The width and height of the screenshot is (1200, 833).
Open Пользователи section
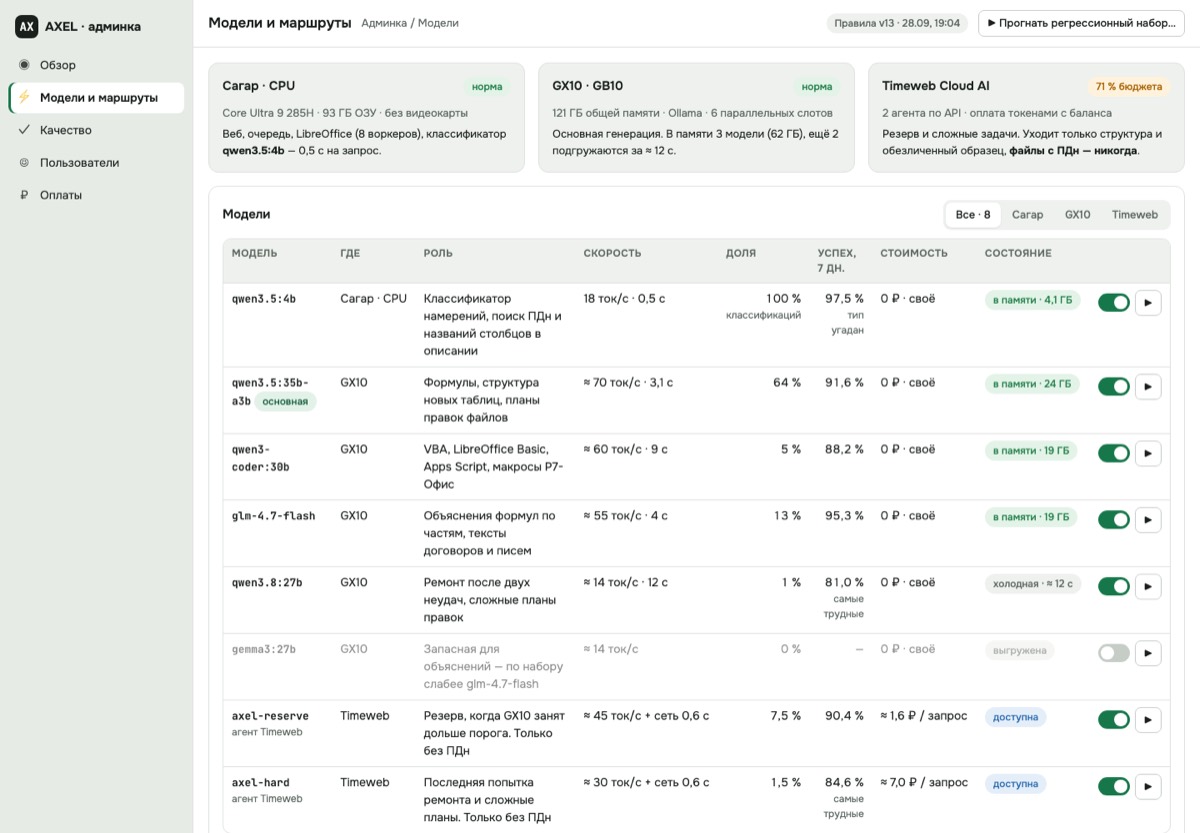point(96,163)
